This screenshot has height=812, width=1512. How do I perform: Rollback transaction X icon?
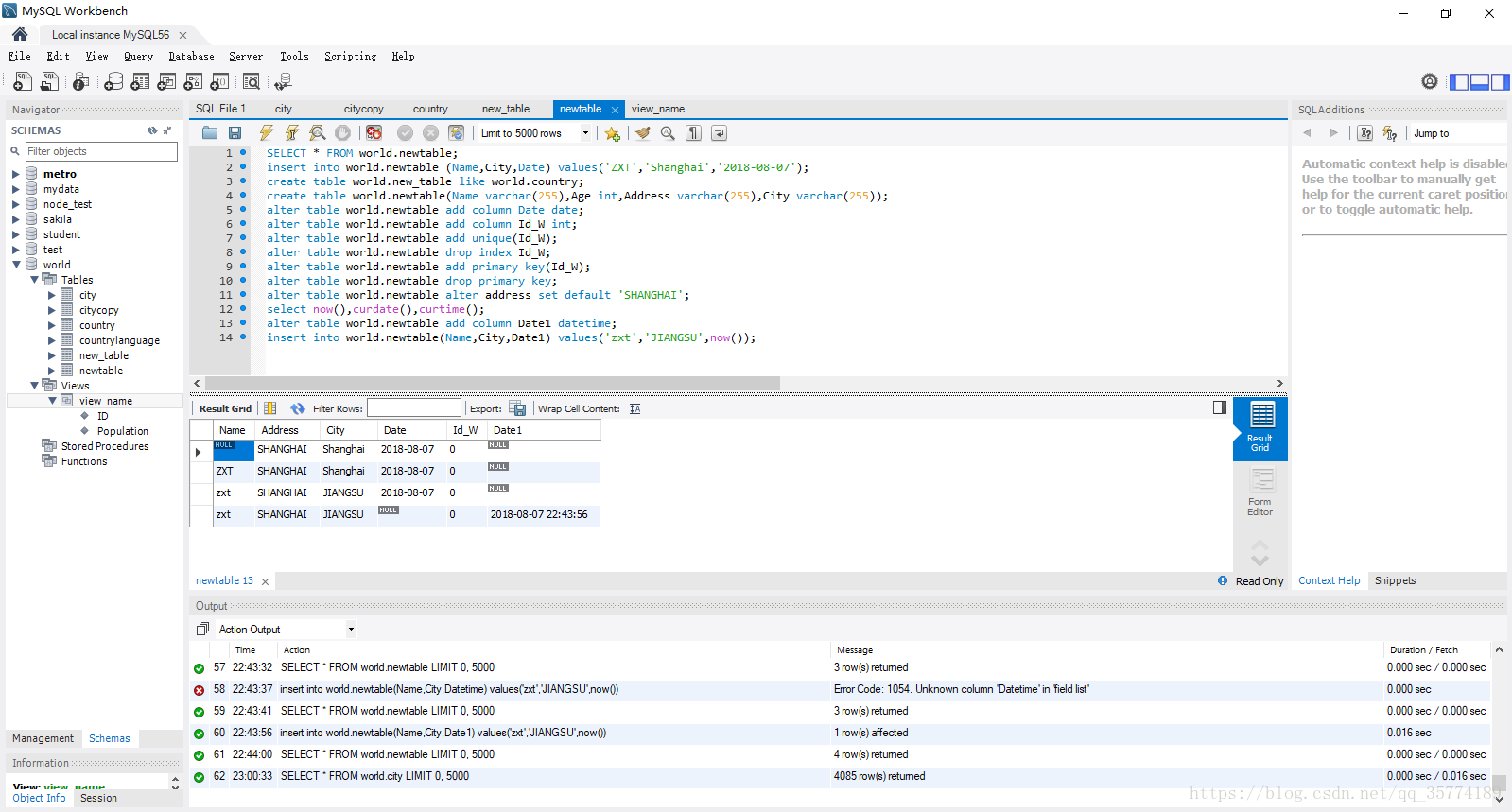coord(431,133)
